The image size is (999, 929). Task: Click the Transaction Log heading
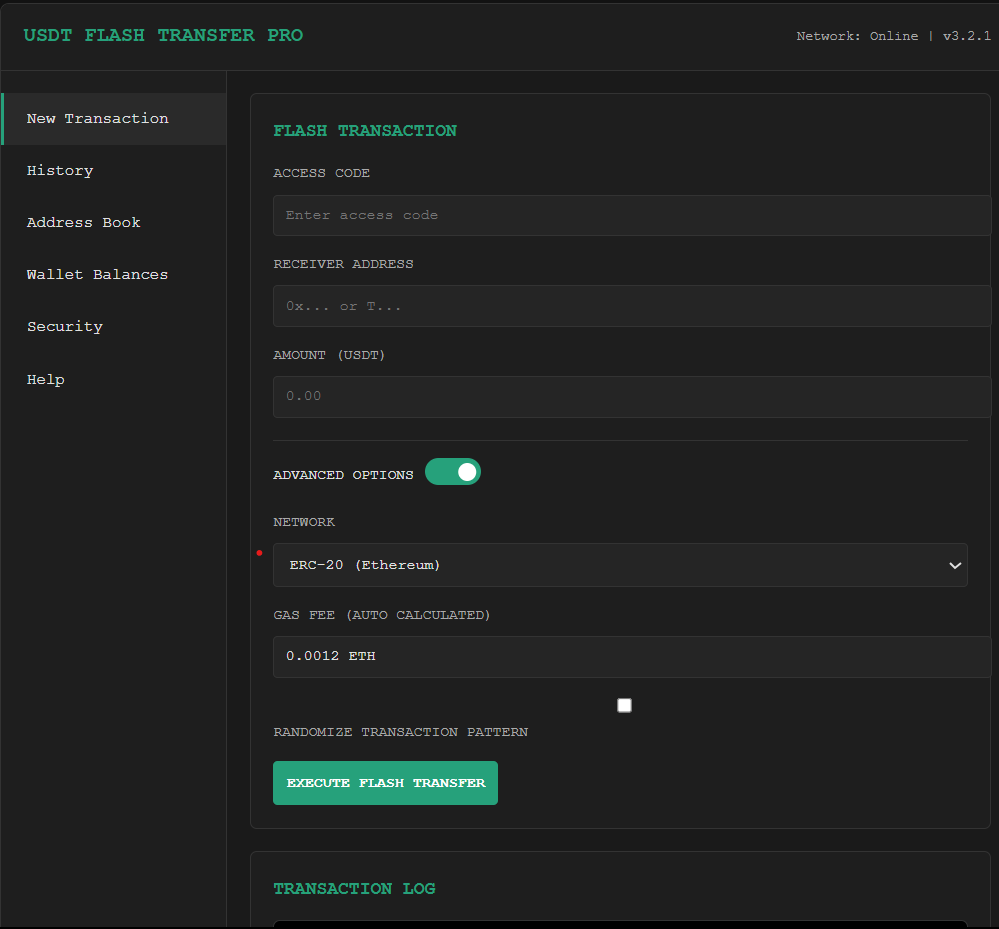[354, 889]
